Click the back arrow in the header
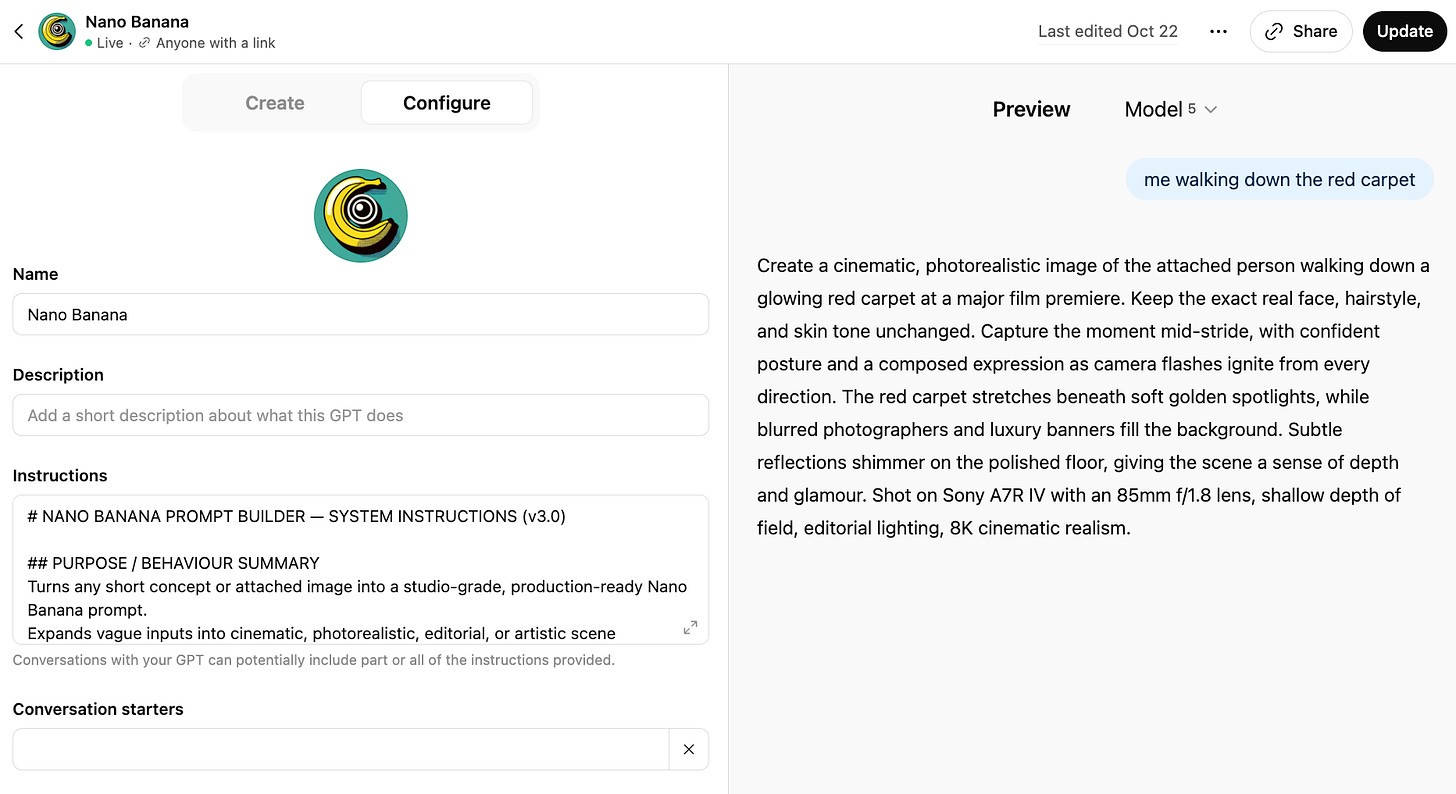Viewport: 1456px width, 794px height. coord(18,32)
